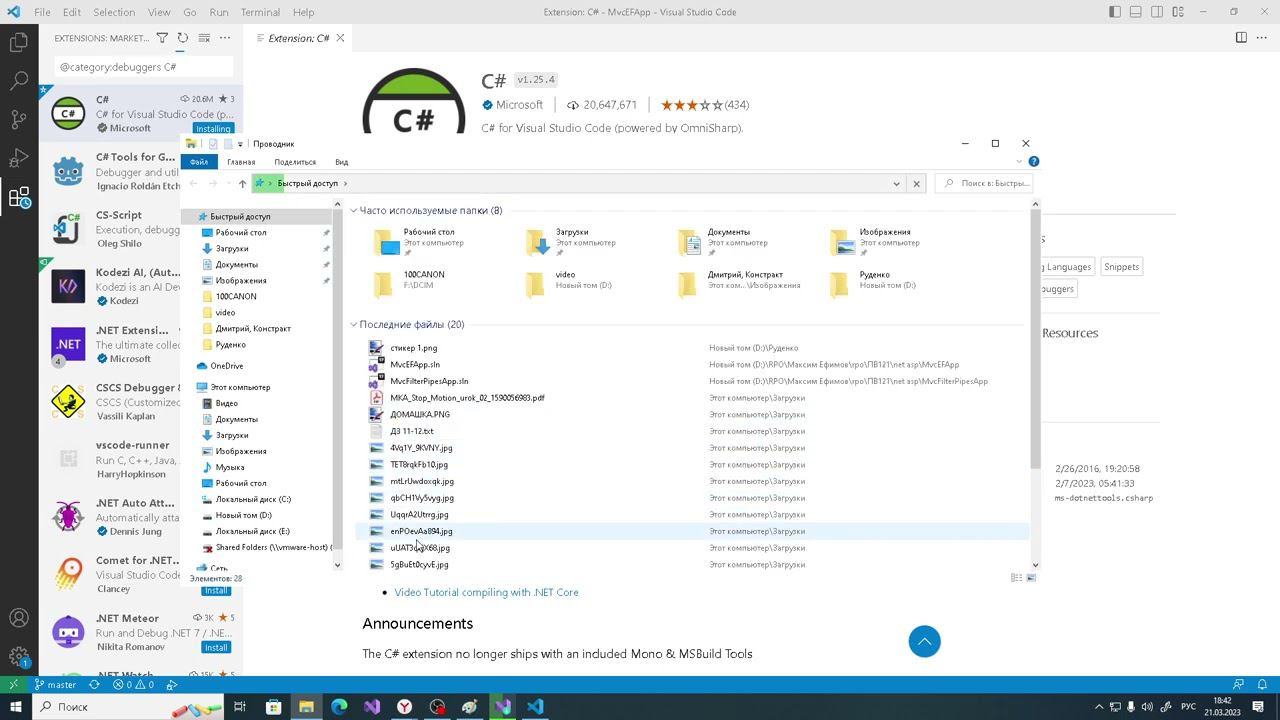The image size is (1280, 720).
Task: Open the Video Tutorial compiling with .NET Core link
Action: (486, 592)
